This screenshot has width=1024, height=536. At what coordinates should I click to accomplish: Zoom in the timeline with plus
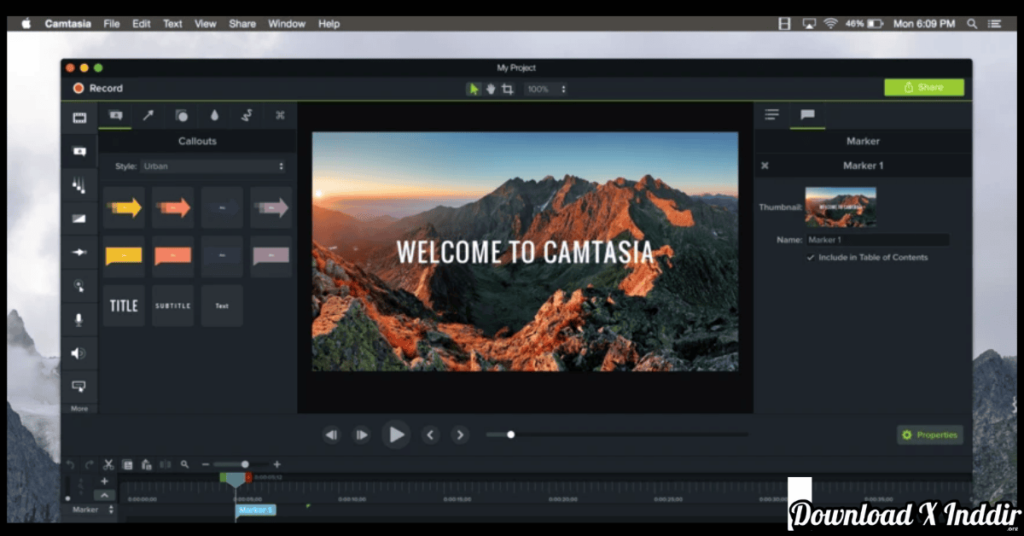click(277, 465)
